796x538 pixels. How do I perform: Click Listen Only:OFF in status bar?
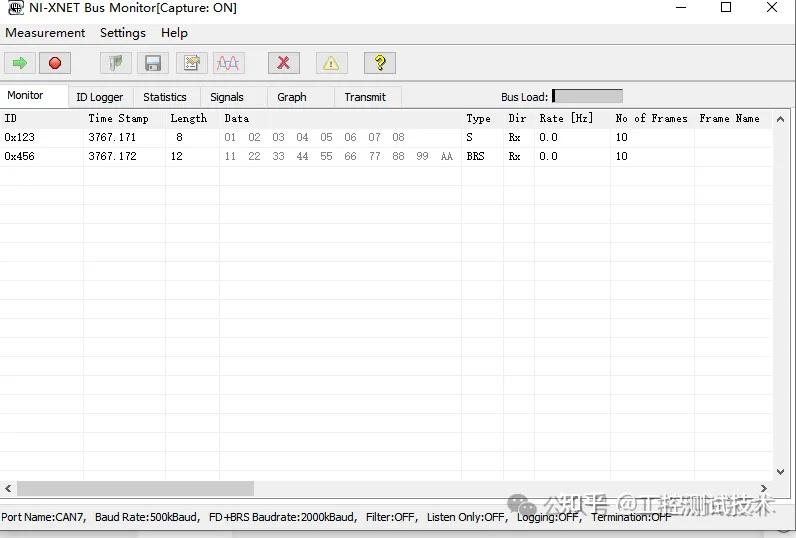466,517
